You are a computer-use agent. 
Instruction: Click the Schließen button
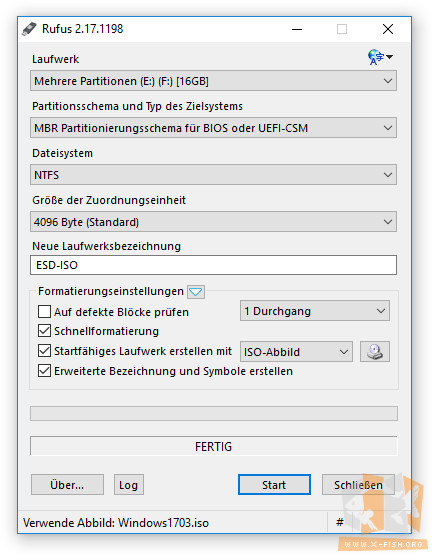(358, 484)
